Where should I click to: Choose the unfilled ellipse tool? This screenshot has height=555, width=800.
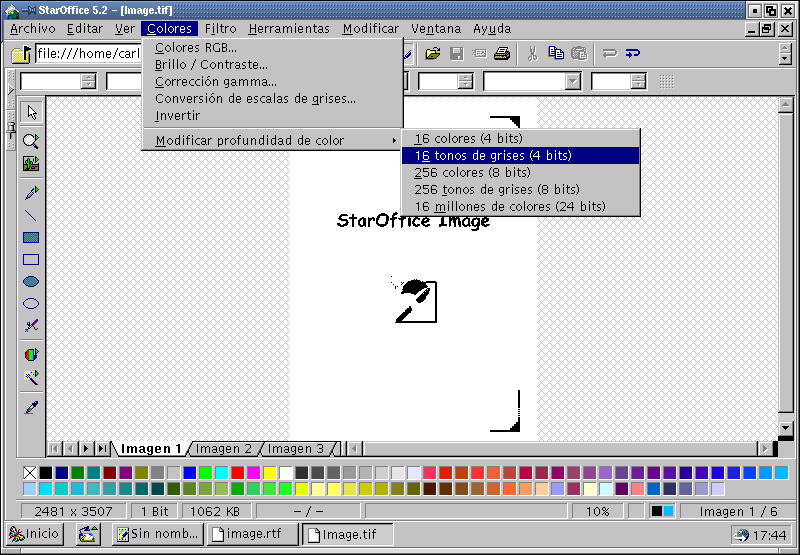point(31,304)
